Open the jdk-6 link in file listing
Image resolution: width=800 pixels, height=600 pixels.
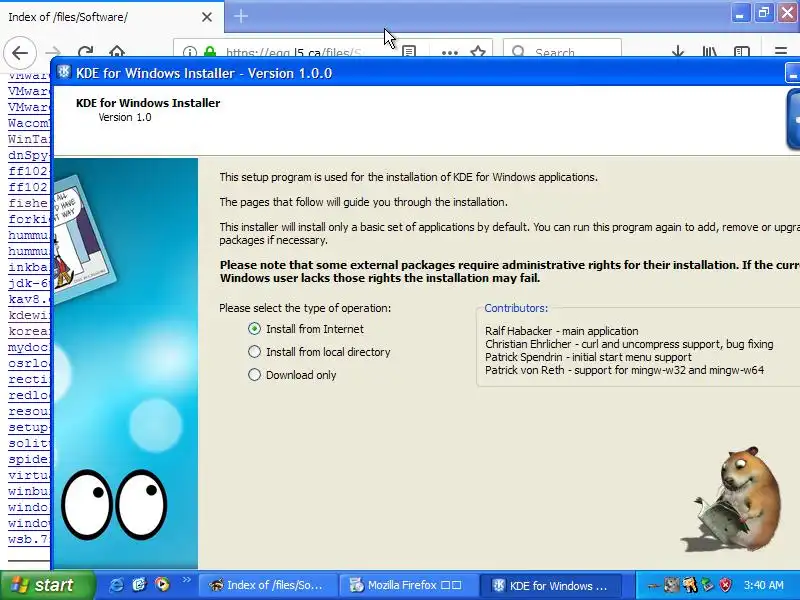pos(29,283)
